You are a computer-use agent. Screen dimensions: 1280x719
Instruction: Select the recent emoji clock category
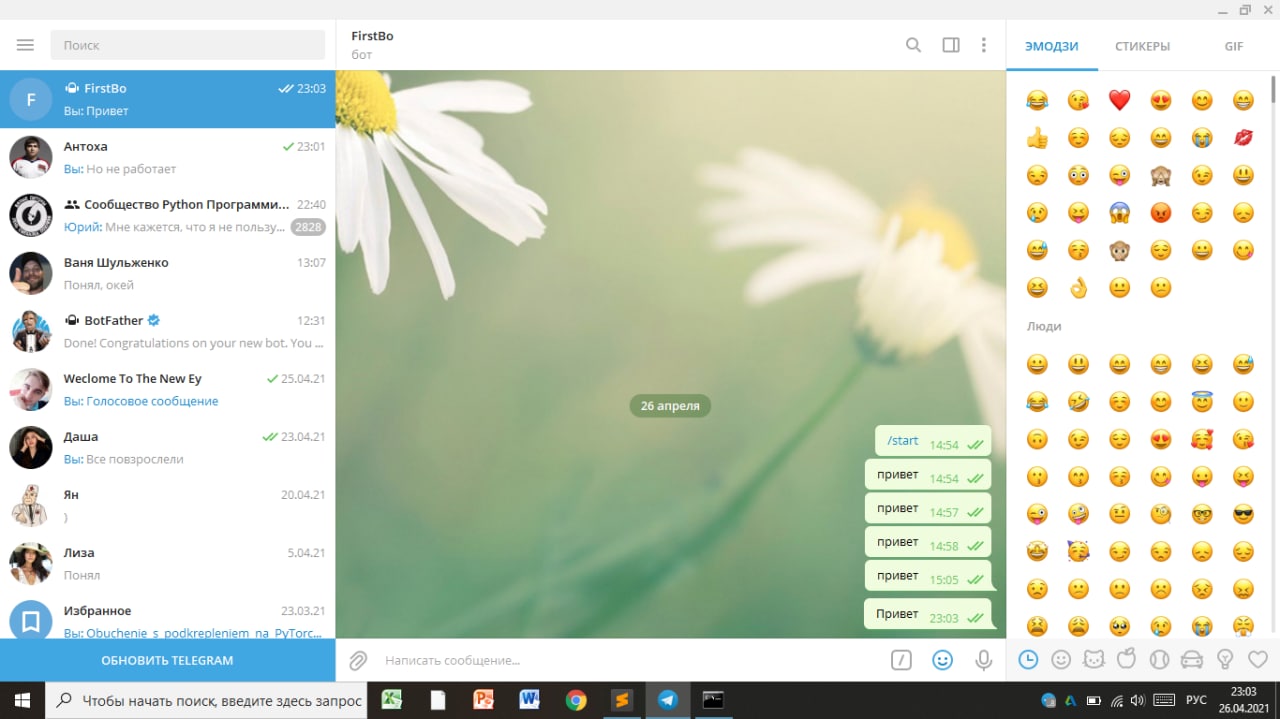(1028, 659)
